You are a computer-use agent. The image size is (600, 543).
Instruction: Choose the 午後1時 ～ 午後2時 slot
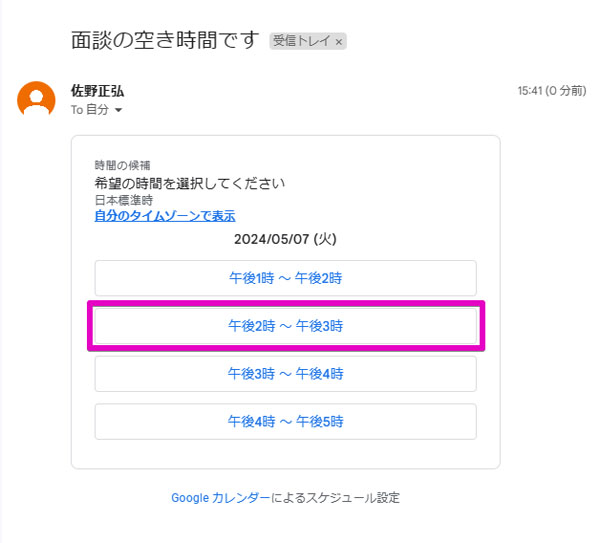(x=285, y=278)
